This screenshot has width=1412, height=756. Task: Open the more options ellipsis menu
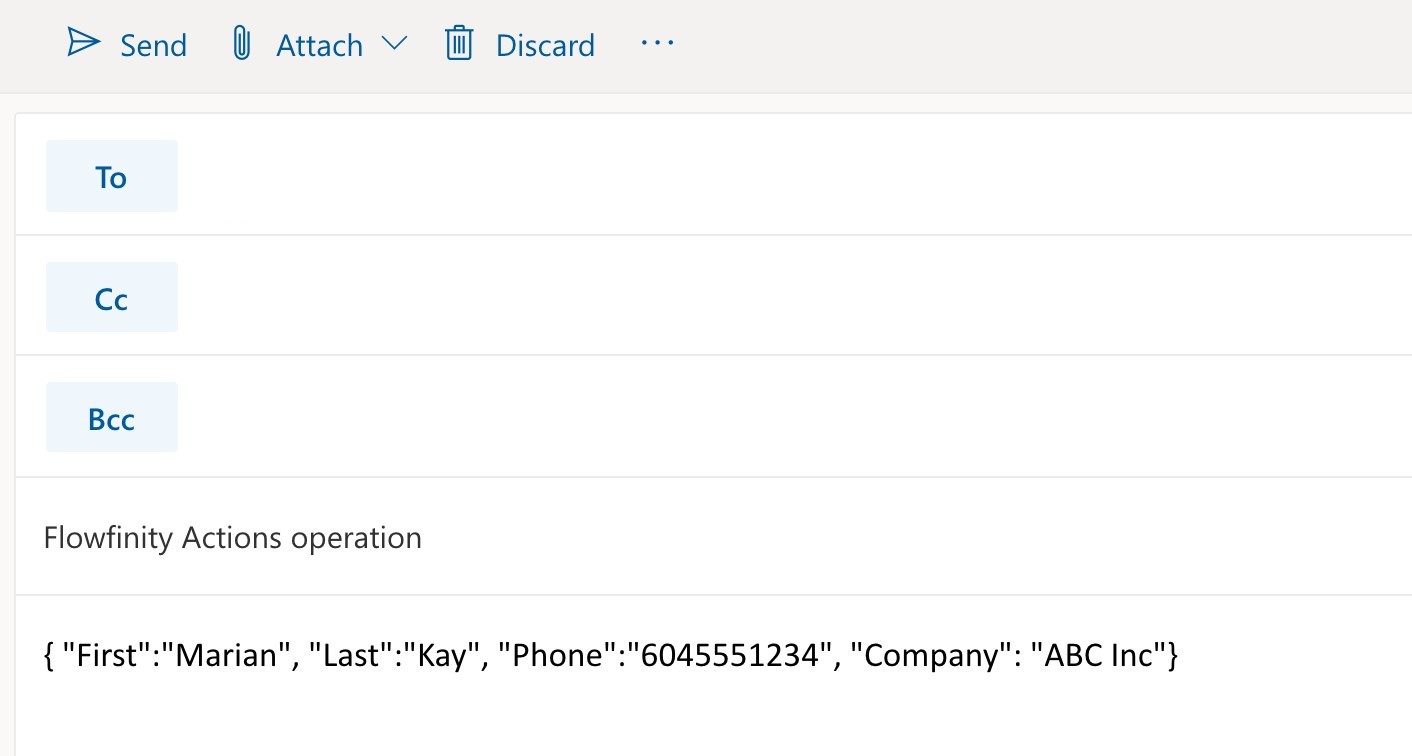(x=657, y=44)
